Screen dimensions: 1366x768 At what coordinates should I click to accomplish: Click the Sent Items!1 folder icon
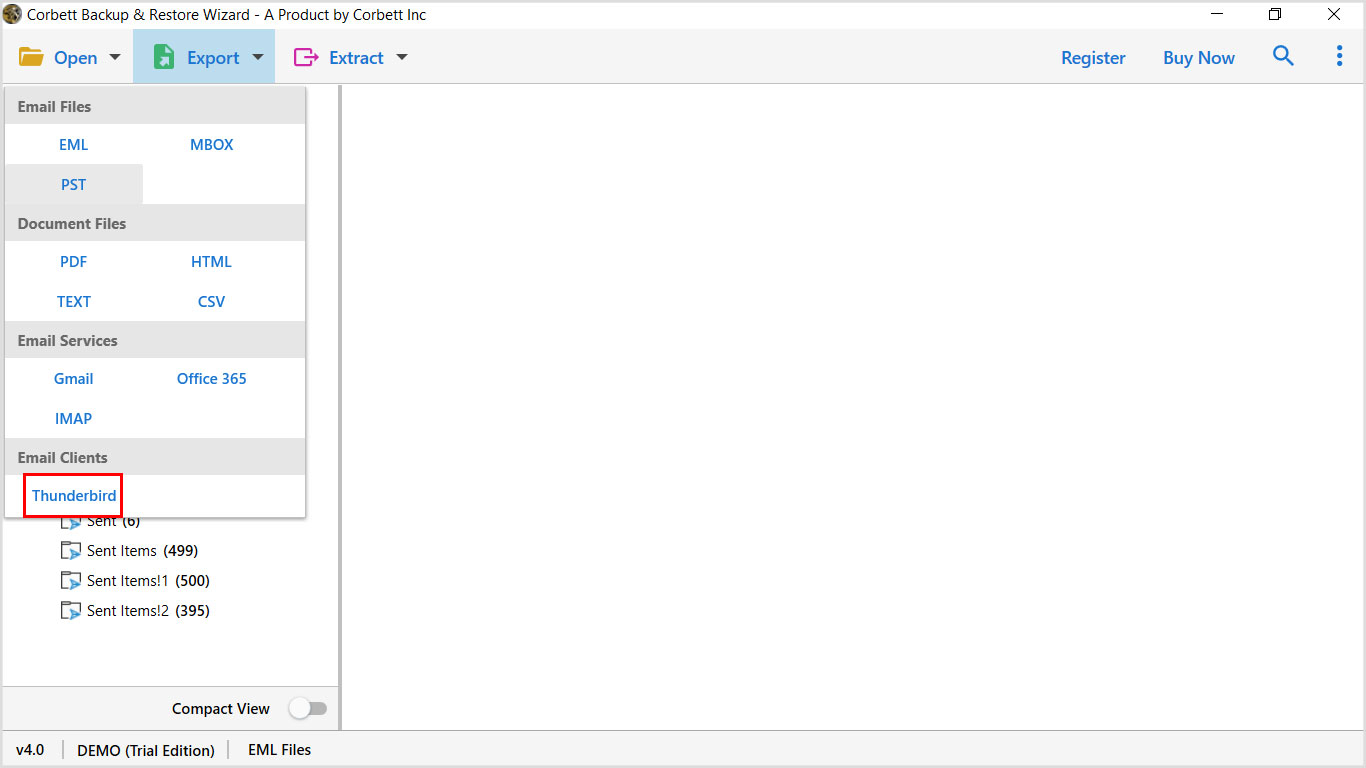point(71,581)
